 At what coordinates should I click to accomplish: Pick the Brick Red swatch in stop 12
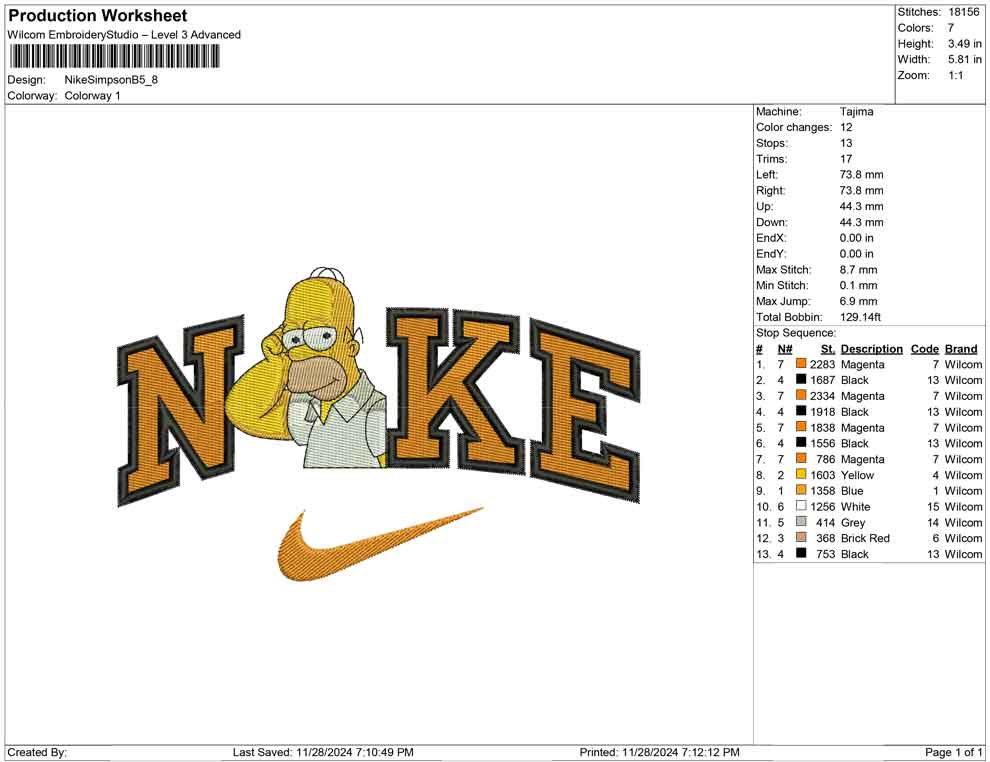click(x=801, y=537)
